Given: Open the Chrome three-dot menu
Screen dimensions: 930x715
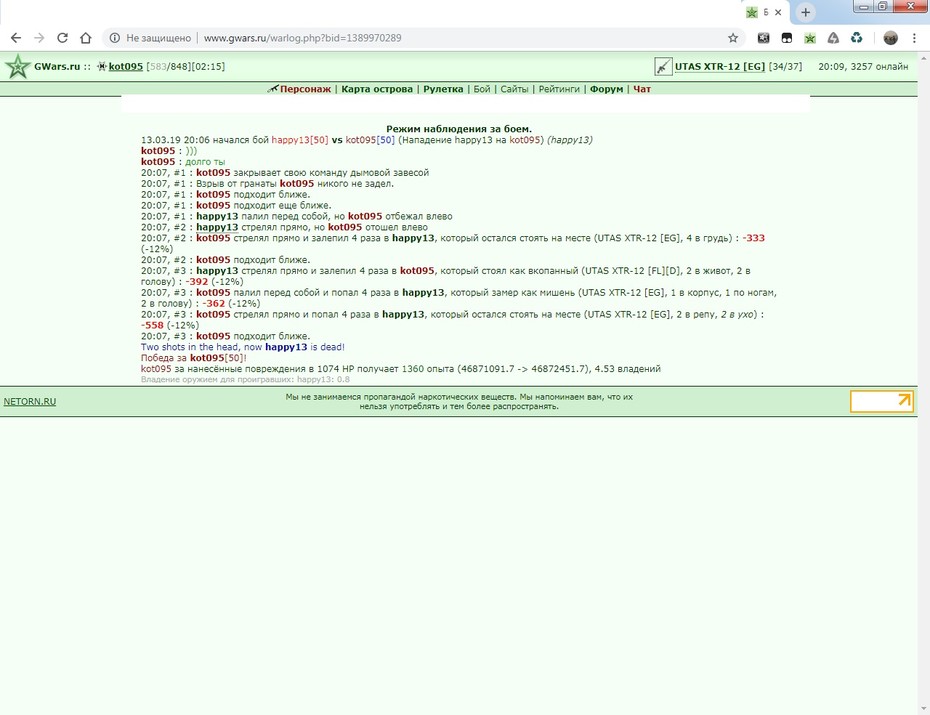Looking at the screenshot, I should point(914,38).
